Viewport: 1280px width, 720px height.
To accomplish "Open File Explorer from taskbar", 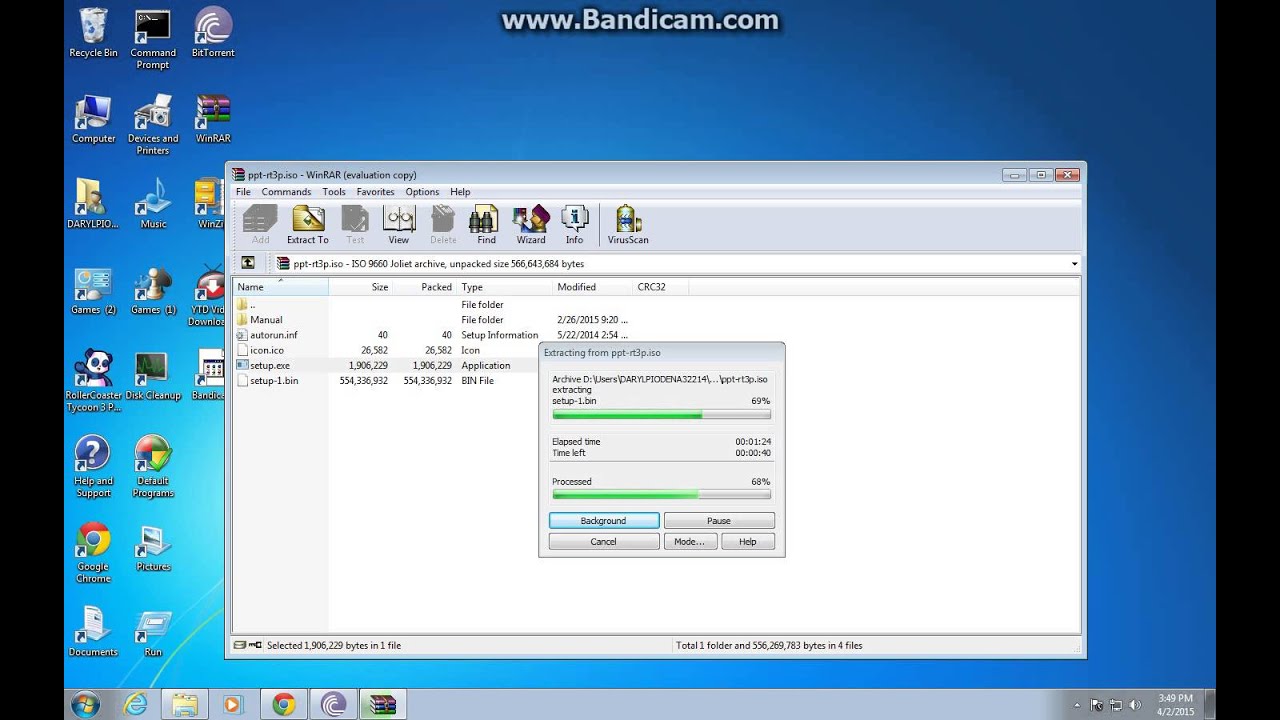I will [185, 704].
